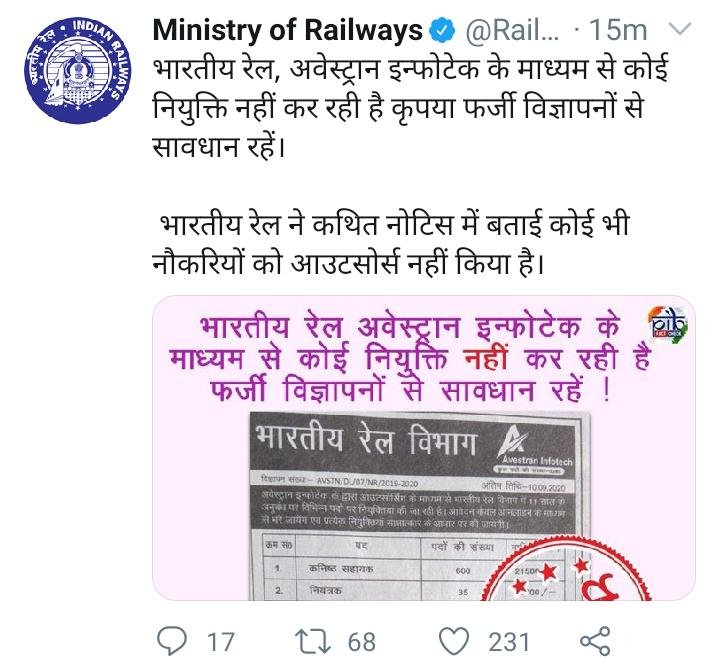This screenshot has width=720, height=666.
Task: Click the PIB Fact Check logo in image
Action: click(x=669, y=322)
